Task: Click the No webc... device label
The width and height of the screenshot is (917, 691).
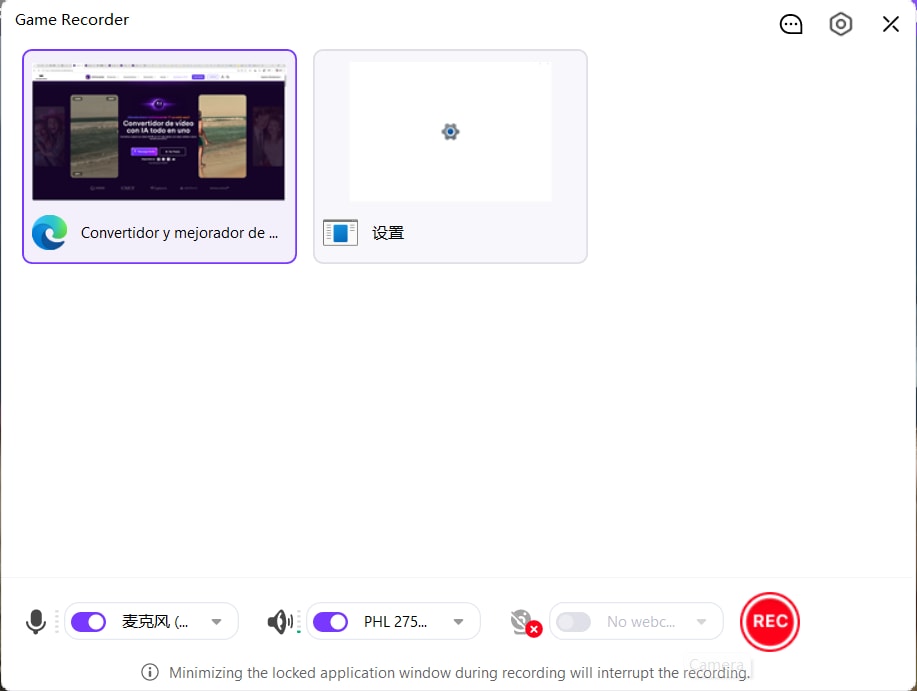Action: click(x=641, y=621)
